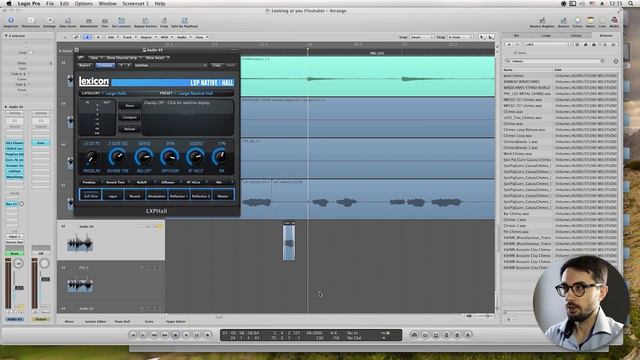Open the Drag mode dropdown
The image size is (640, 360).
click(460, 37)
